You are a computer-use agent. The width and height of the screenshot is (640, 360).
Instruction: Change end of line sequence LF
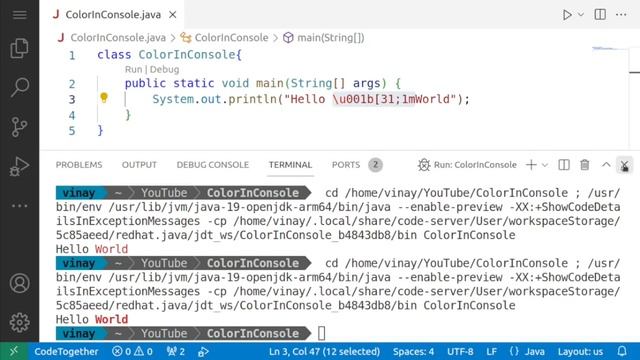pyautogui.click(x=491, y=351)
